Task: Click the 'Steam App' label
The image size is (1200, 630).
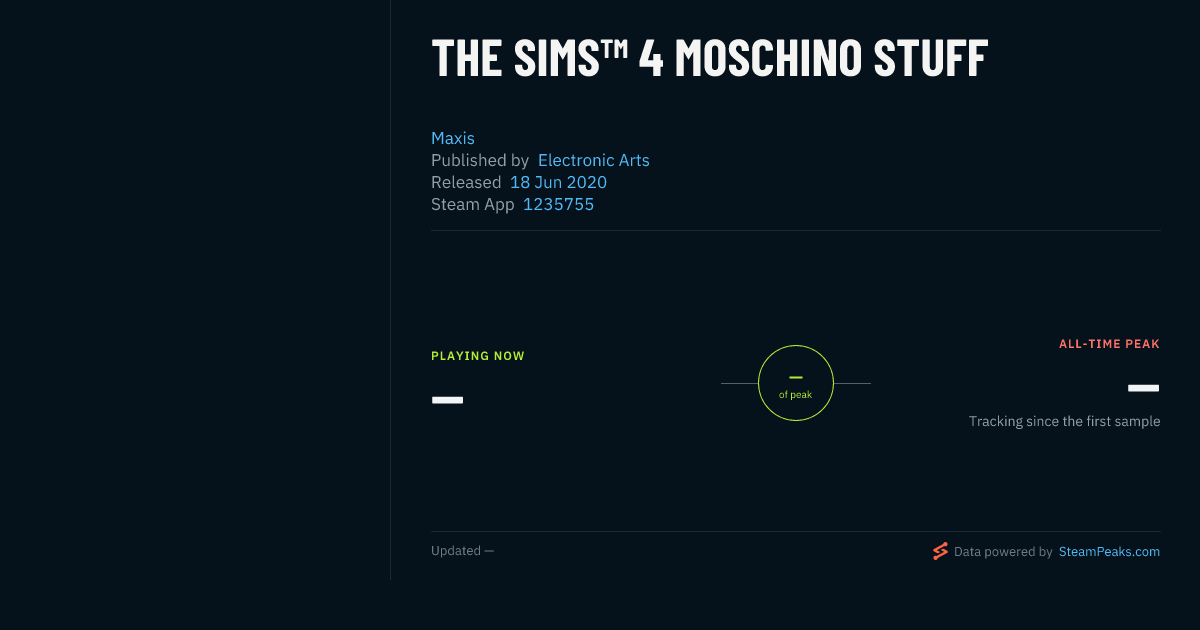Action: (x=473, y=204)
